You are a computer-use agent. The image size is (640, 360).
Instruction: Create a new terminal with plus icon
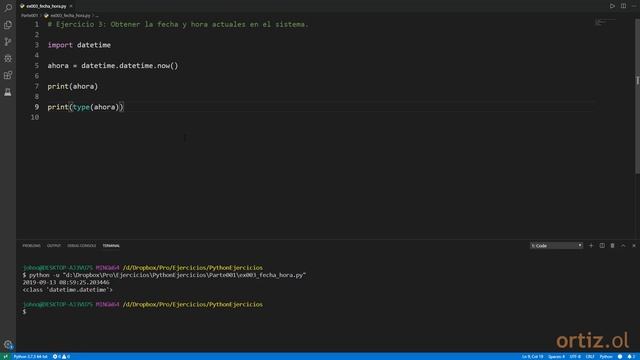tap(591, 246)
